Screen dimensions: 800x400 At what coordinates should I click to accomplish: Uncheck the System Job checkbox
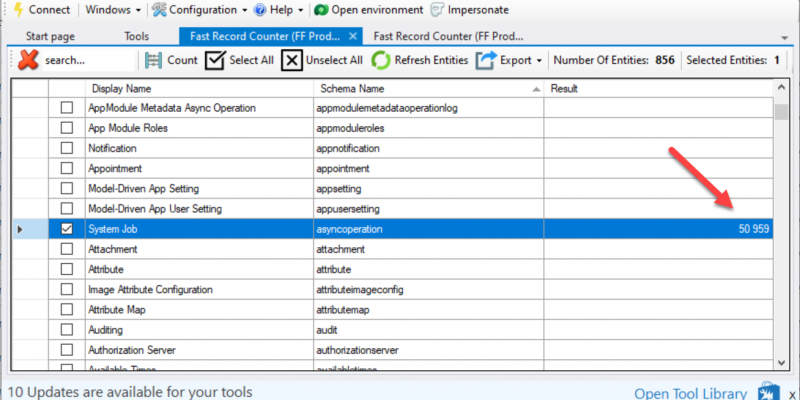(x=67, y=229)
